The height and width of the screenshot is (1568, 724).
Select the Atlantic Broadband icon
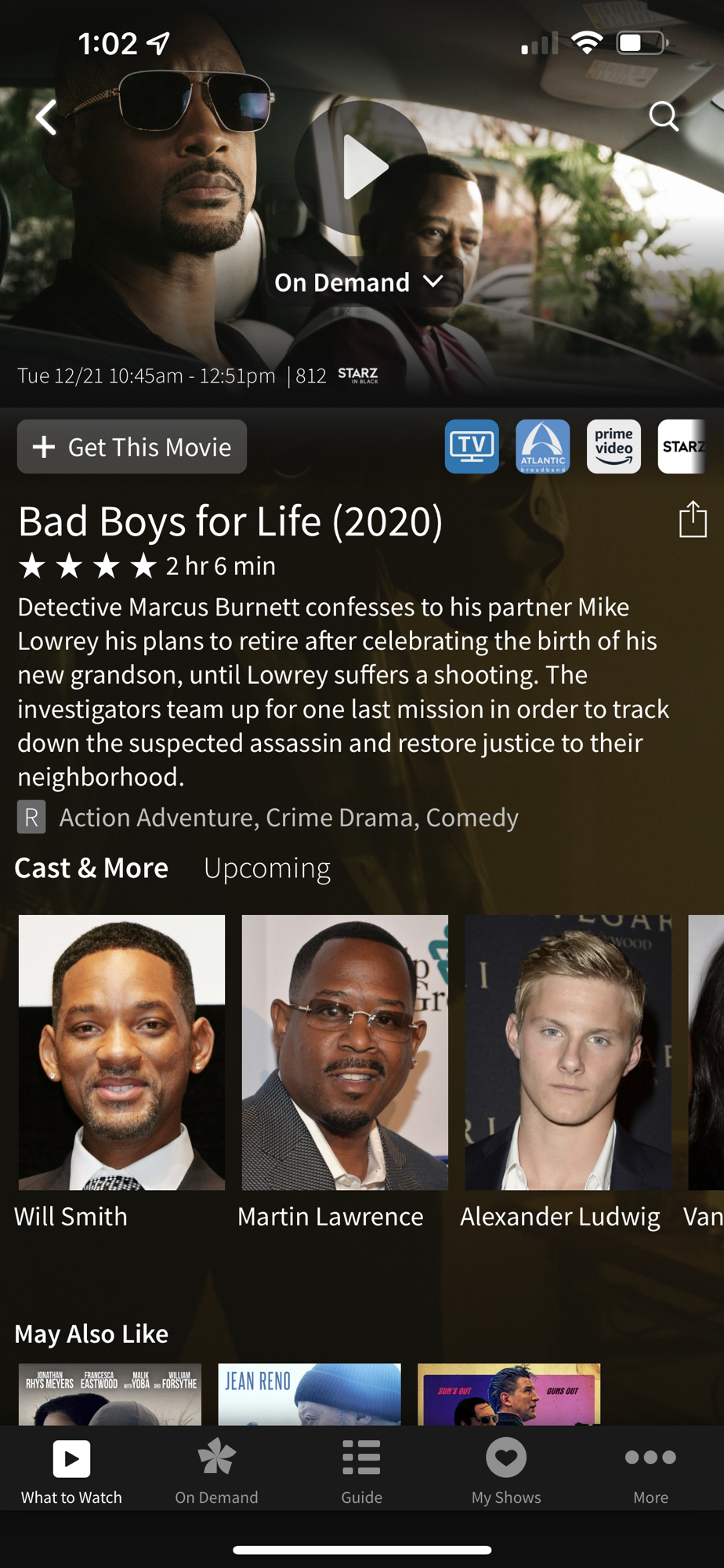click(543, 446)
